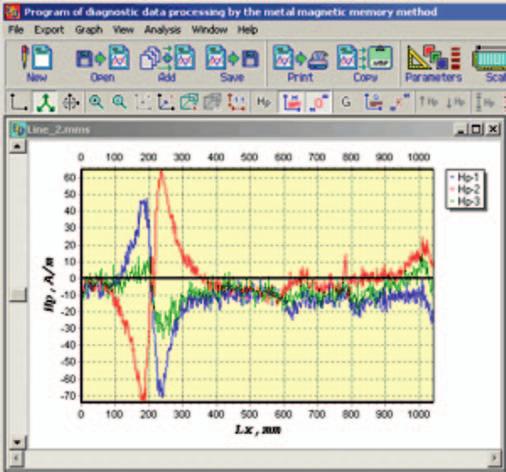The height and width of the screenshot is (472, 506).
Task: Select the L-shaped axes icon
Action: point(19,102)
